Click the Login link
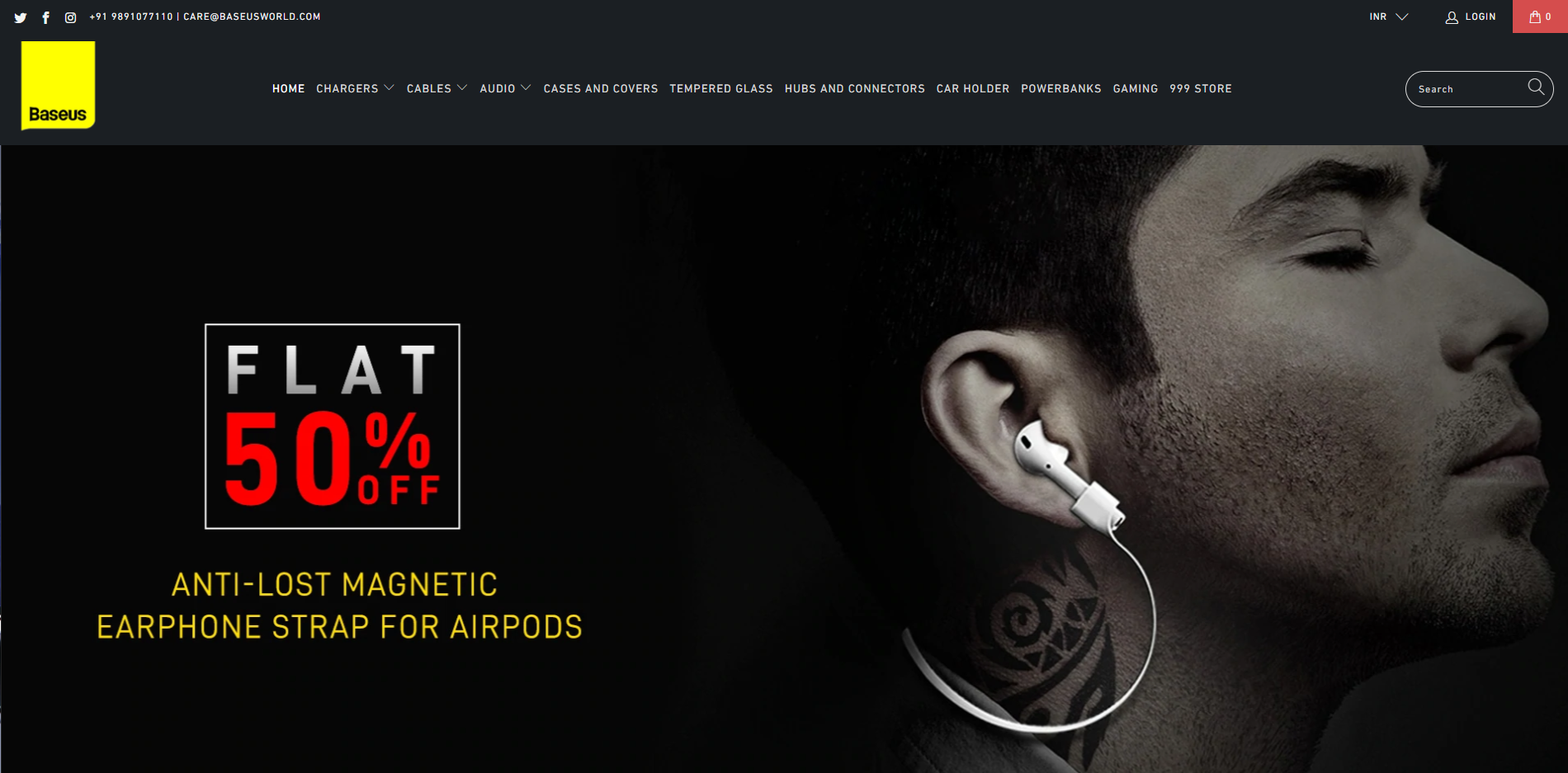The height and width of the screenshot is (773, 1568). click(x=1481, y=16)
